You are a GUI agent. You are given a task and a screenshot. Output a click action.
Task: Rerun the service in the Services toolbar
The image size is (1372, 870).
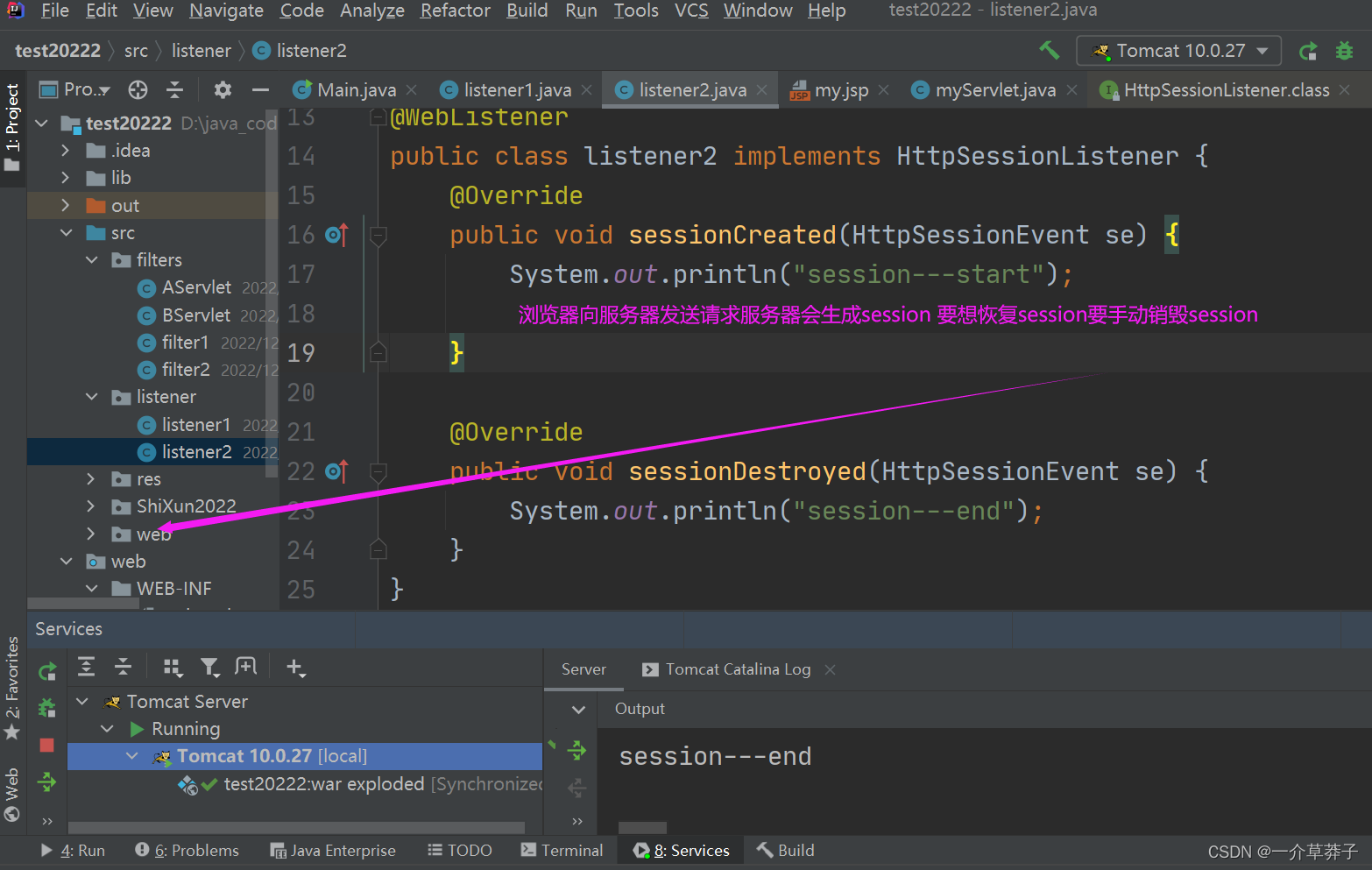(47, 671)
